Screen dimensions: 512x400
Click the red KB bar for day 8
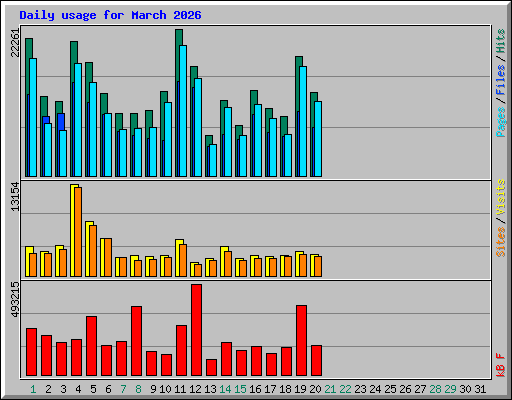pyautogui.click(x=136, y=341)
